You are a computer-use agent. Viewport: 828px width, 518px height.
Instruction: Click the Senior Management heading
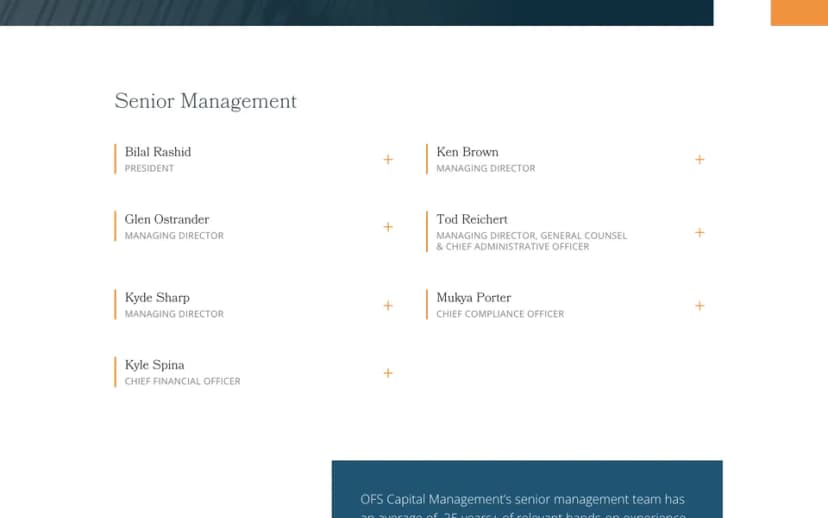point(205,101)
